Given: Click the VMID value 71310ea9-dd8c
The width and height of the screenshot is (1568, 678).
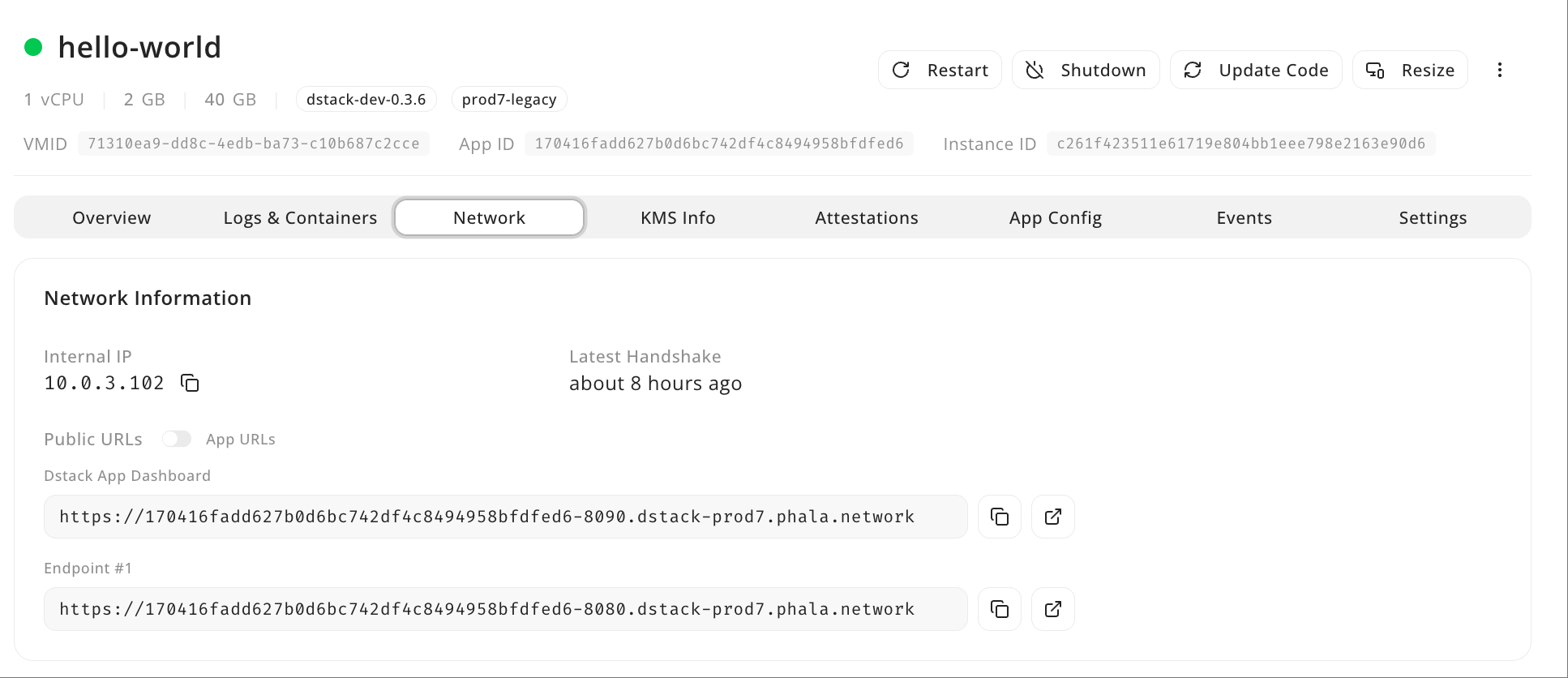Looking at the screenshot, I should [x=254, y=144].
